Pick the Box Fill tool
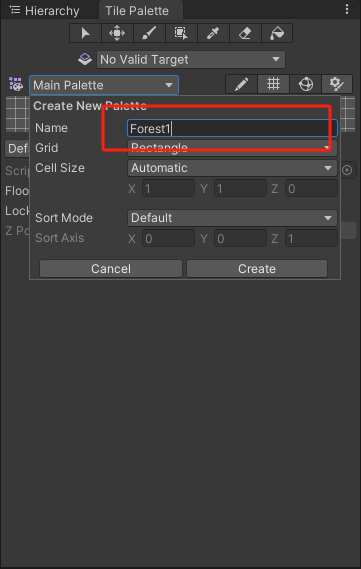The width and height of the screenshot is (361, 569). (181, 33)
